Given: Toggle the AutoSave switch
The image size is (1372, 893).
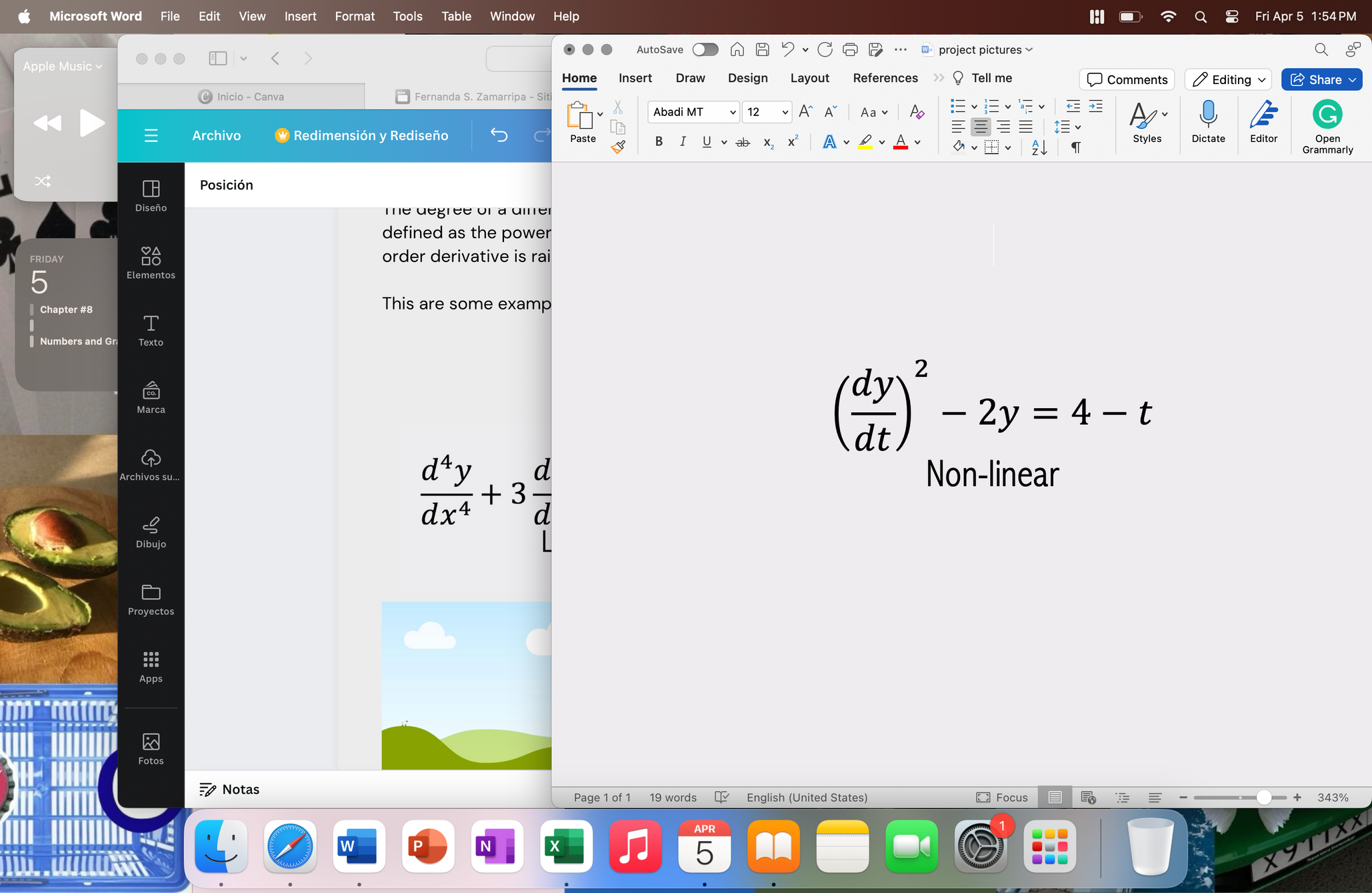Looking at the screenshot, I should point(705,49).
